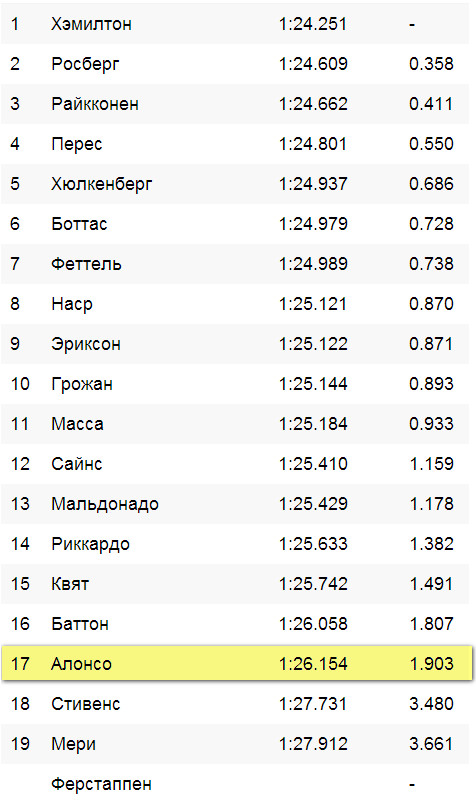Select Райкконен in third place
Screen dimensions: 476x806
(x=95, y=104)
